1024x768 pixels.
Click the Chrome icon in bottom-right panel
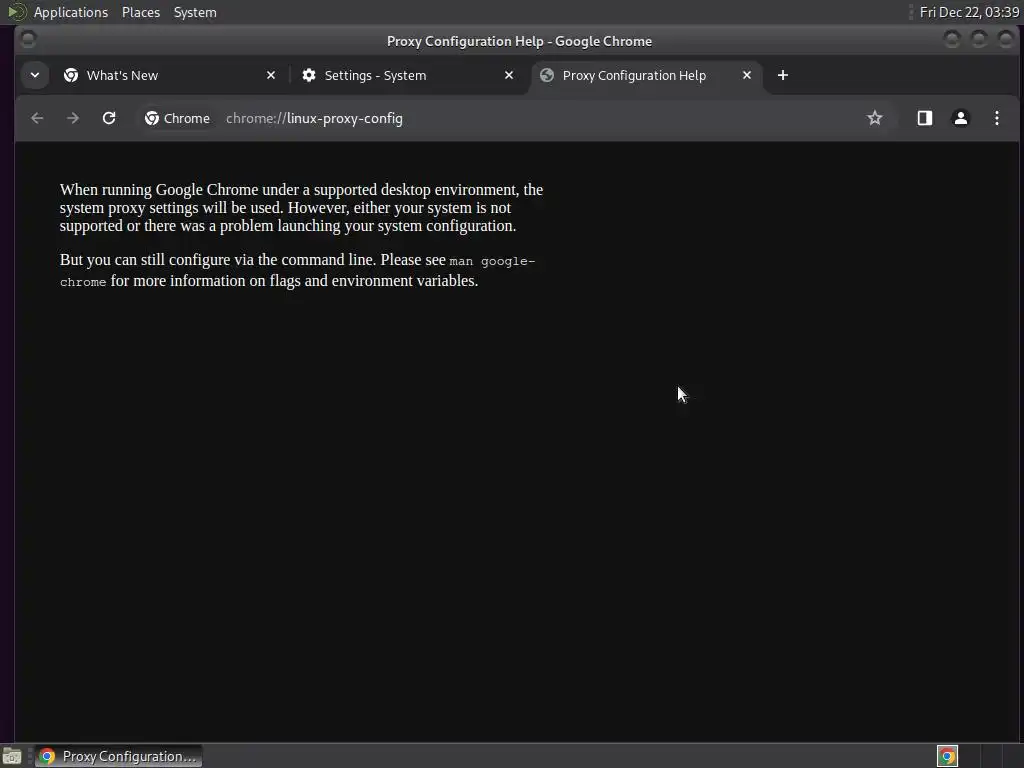click(x=947, y=756)
